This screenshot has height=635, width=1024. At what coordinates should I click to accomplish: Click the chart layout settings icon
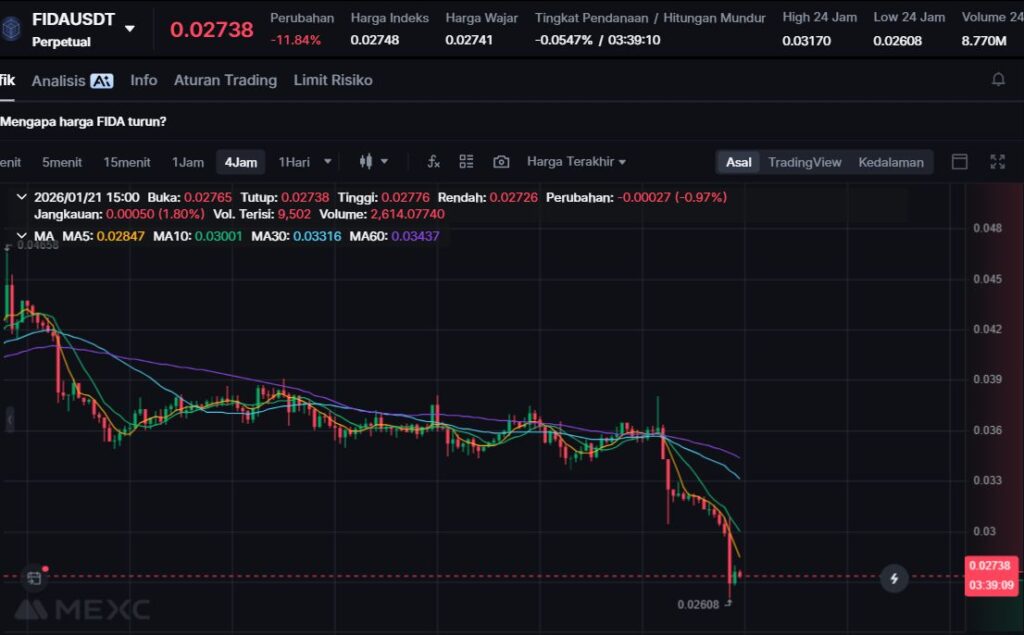466,162
